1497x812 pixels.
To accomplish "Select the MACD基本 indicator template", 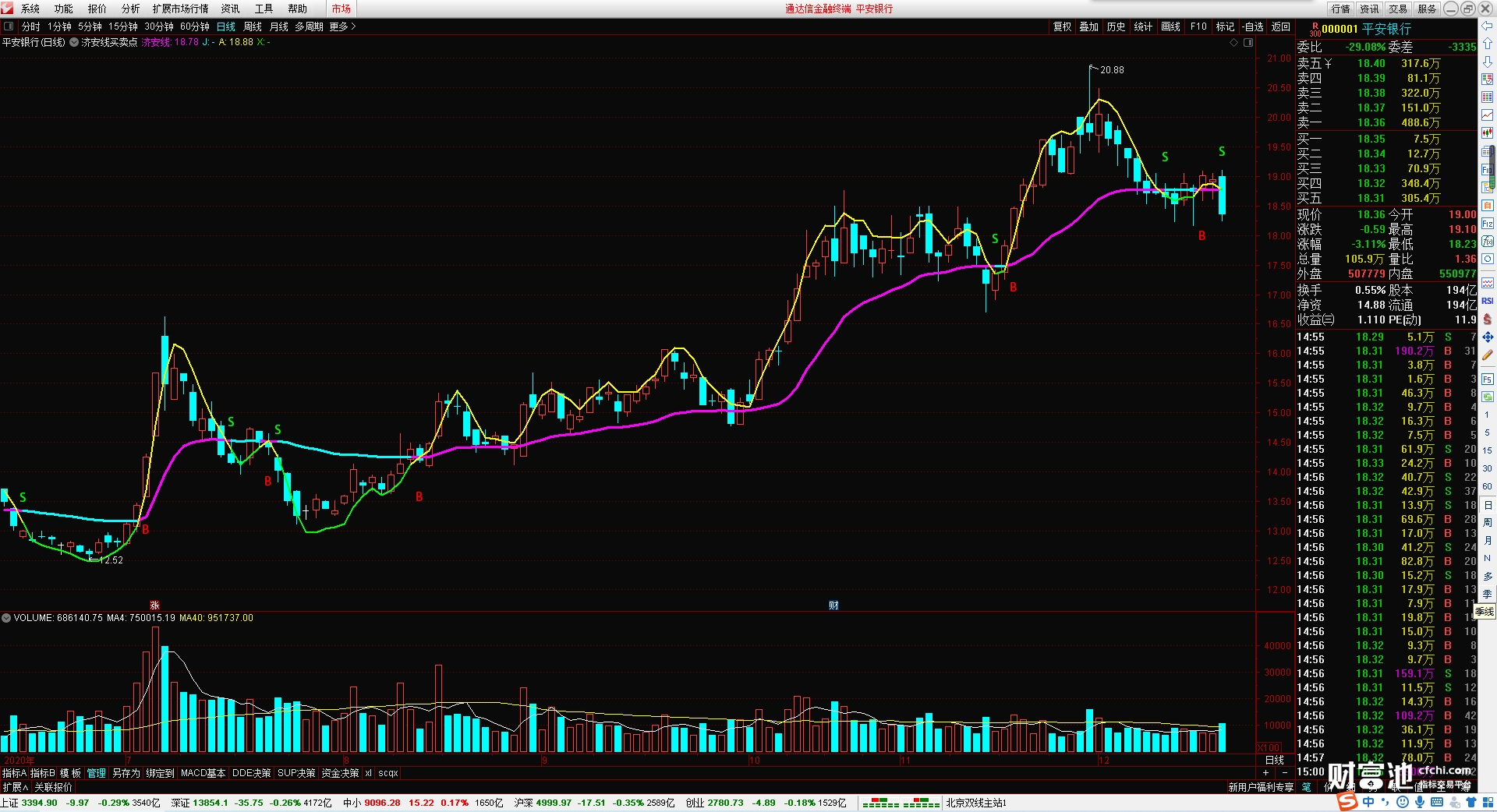I will 203,773.
